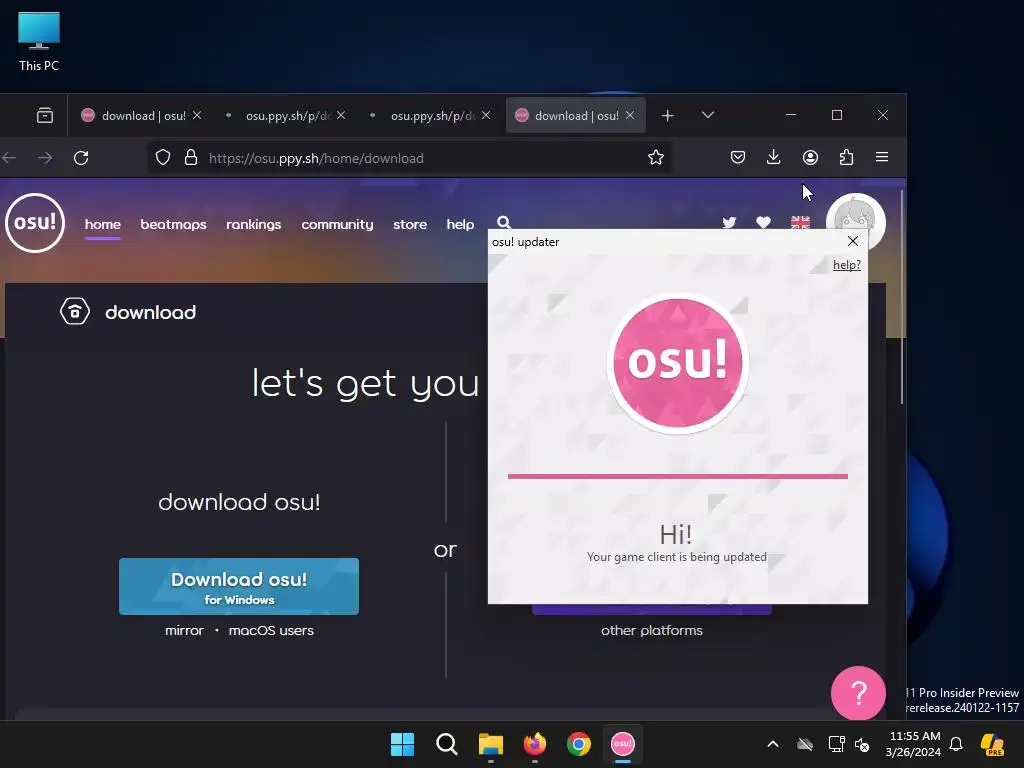
Task: Open the beatmaps navigation menu
Action: [x=173, y=224]
